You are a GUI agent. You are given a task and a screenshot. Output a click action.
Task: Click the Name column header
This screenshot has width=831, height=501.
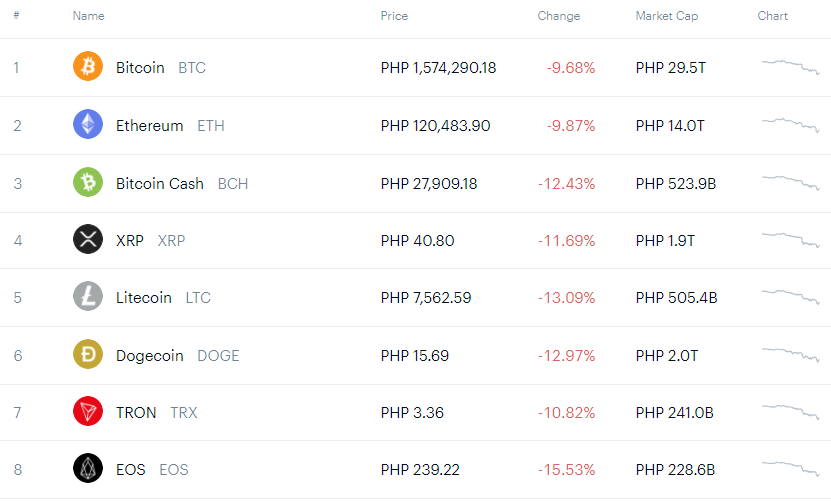89,16
